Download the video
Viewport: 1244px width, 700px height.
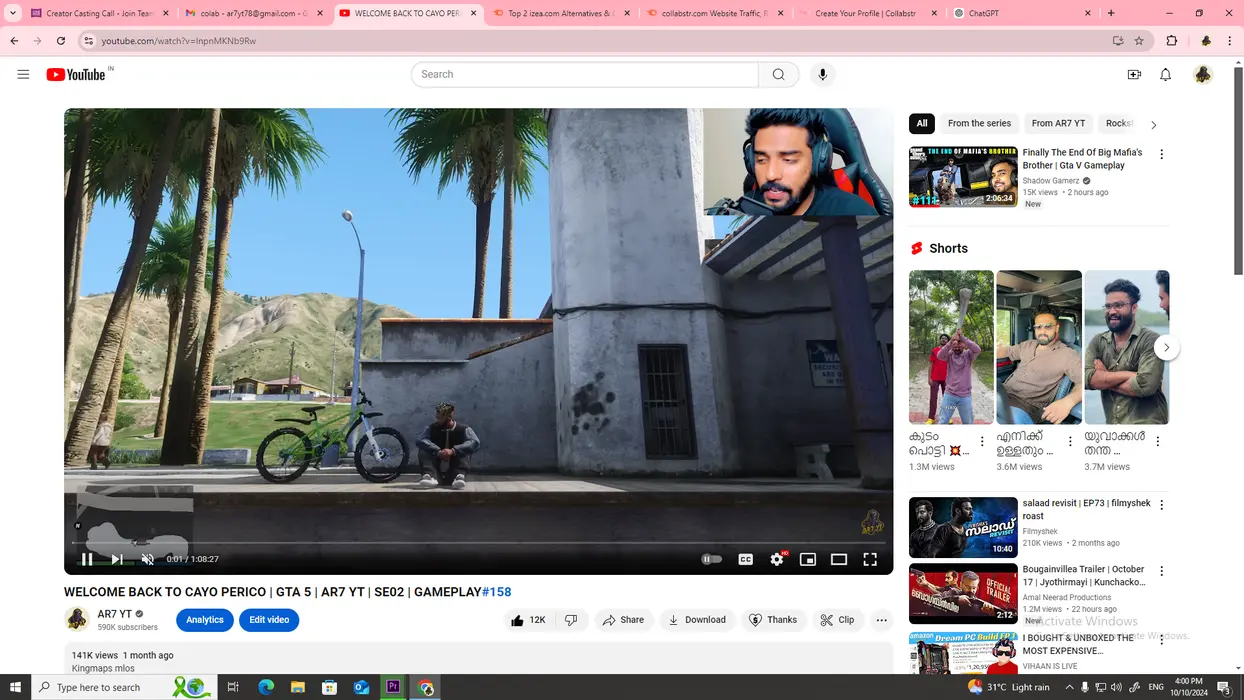[x=697, y=620]
